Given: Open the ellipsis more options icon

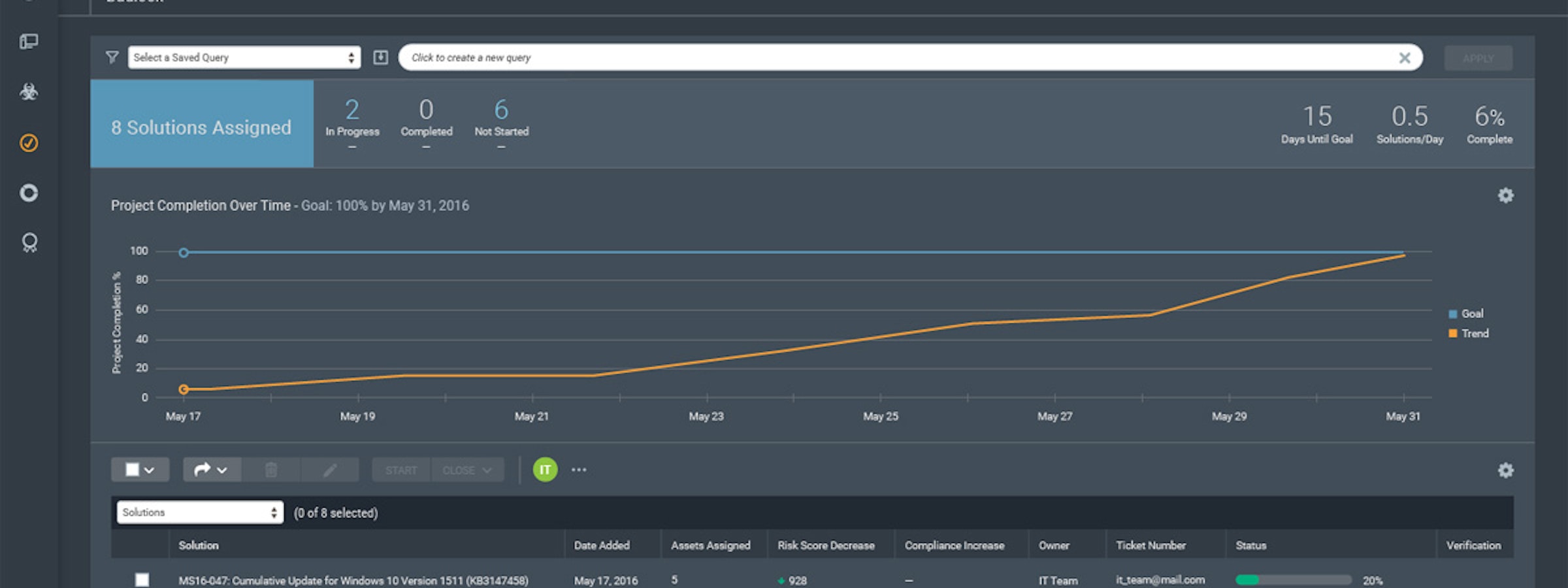Looking at the screenshot, I should coord(580,469).
